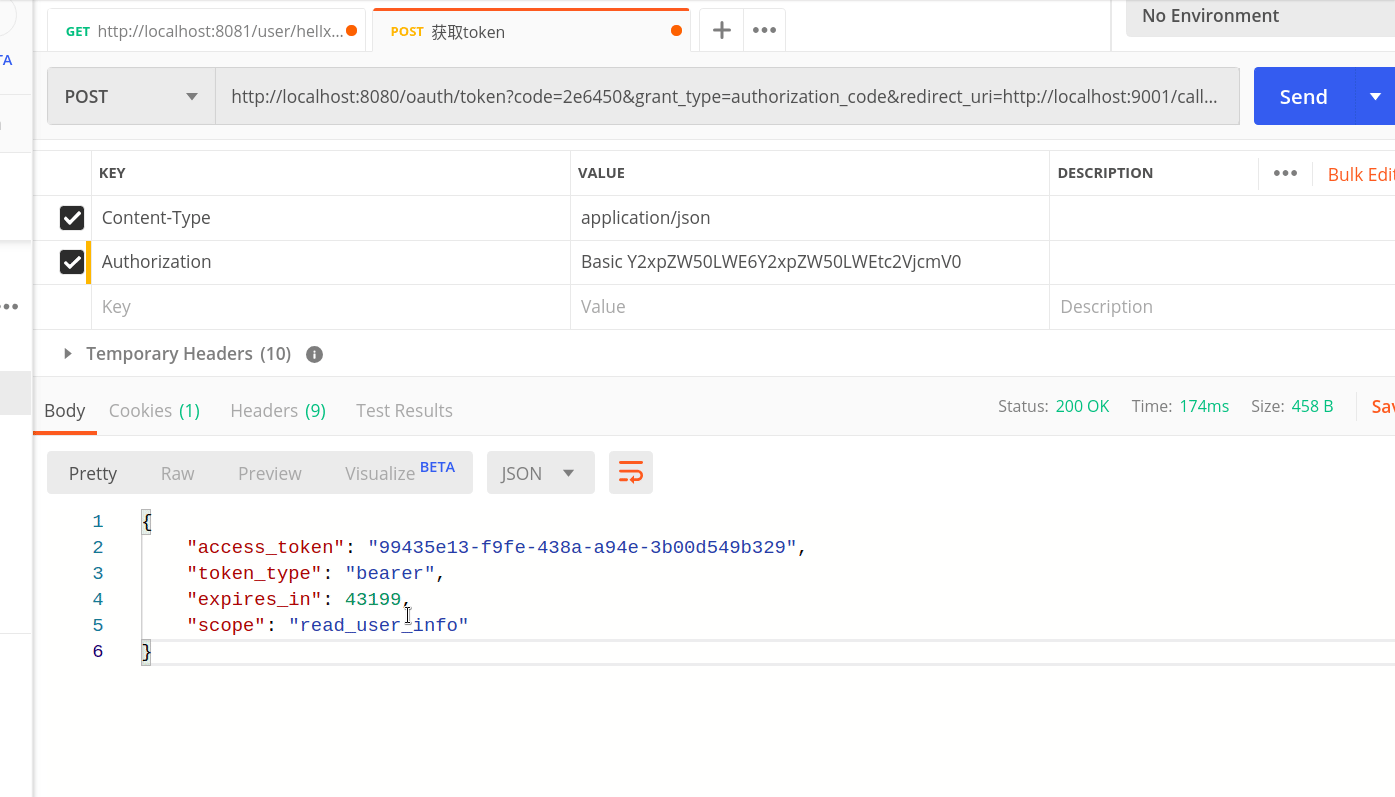
Task: Open the POST request method dropdown
Action: 130,96
